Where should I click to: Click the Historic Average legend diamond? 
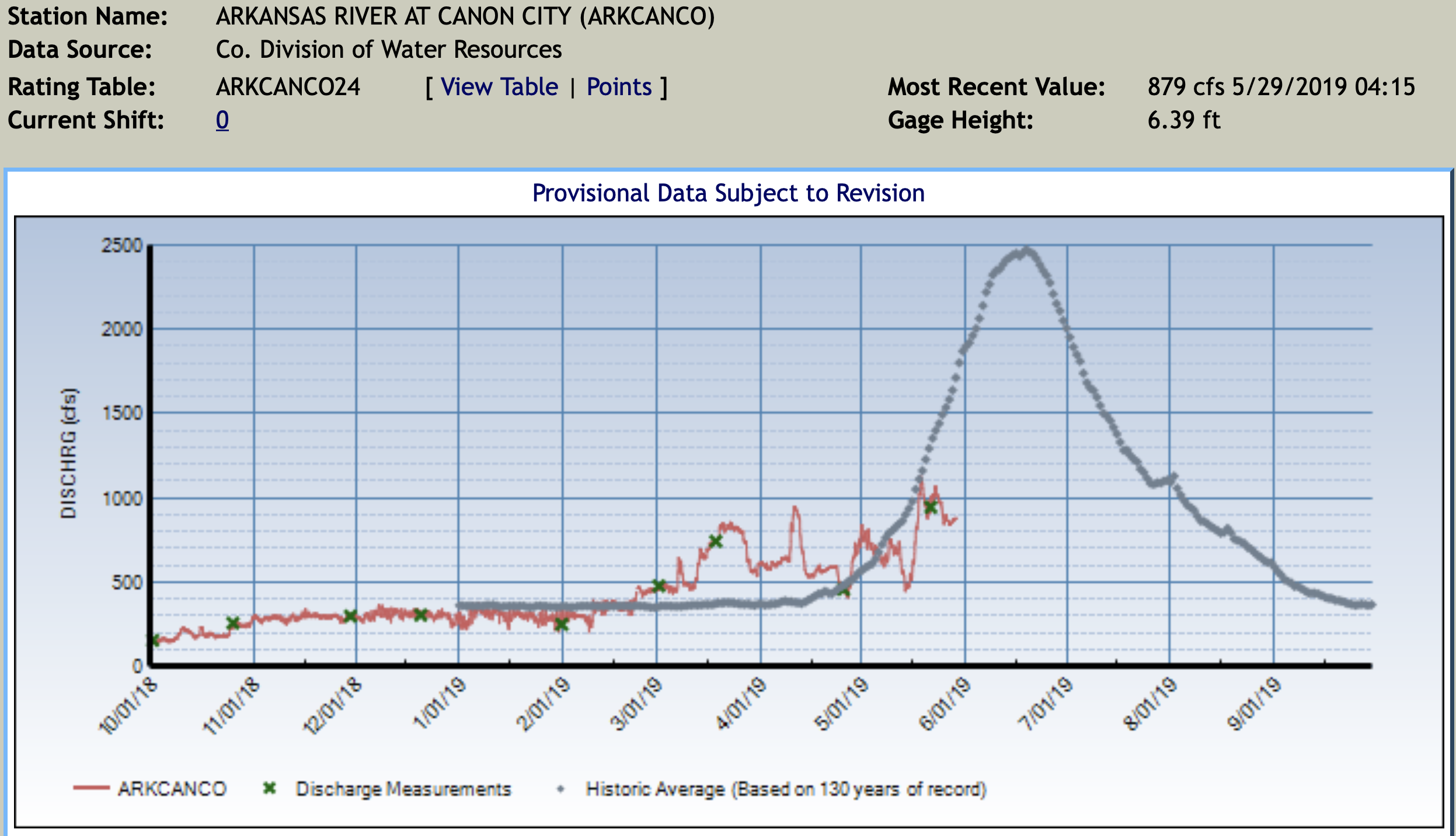pos(560,789)
